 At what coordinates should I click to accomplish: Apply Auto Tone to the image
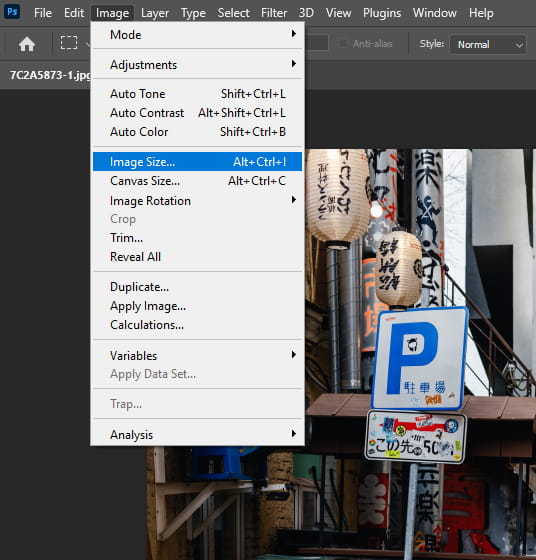pyautogui.click(x=197, y=94)
